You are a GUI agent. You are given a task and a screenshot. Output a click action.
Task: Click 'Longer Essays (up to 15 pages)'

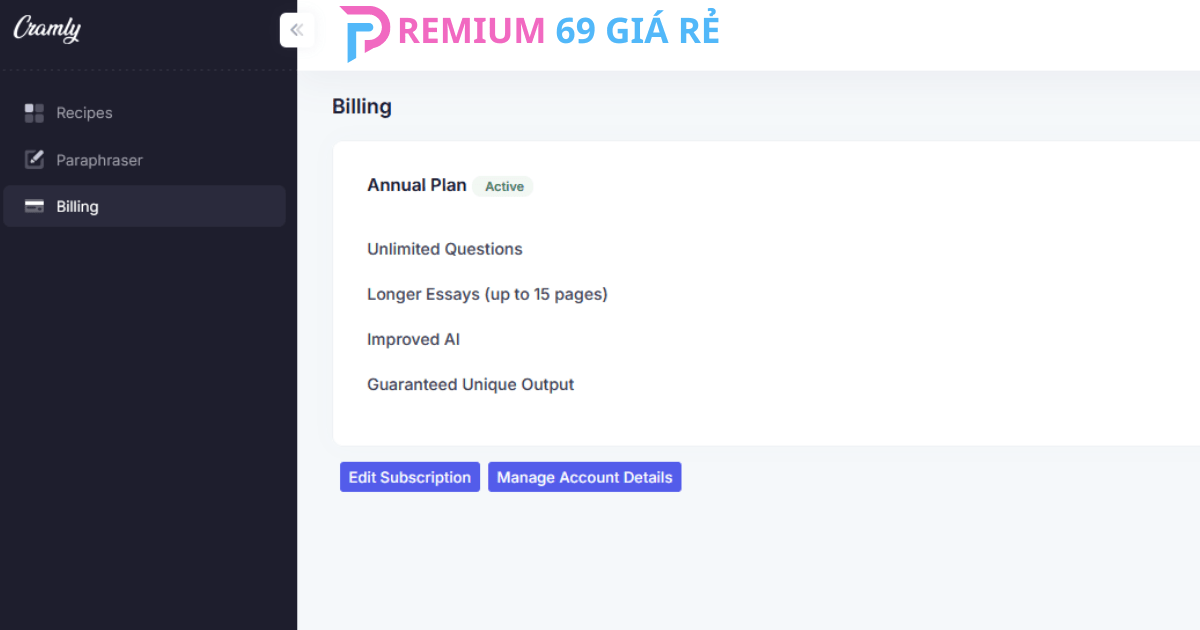[x=487, y=294]
